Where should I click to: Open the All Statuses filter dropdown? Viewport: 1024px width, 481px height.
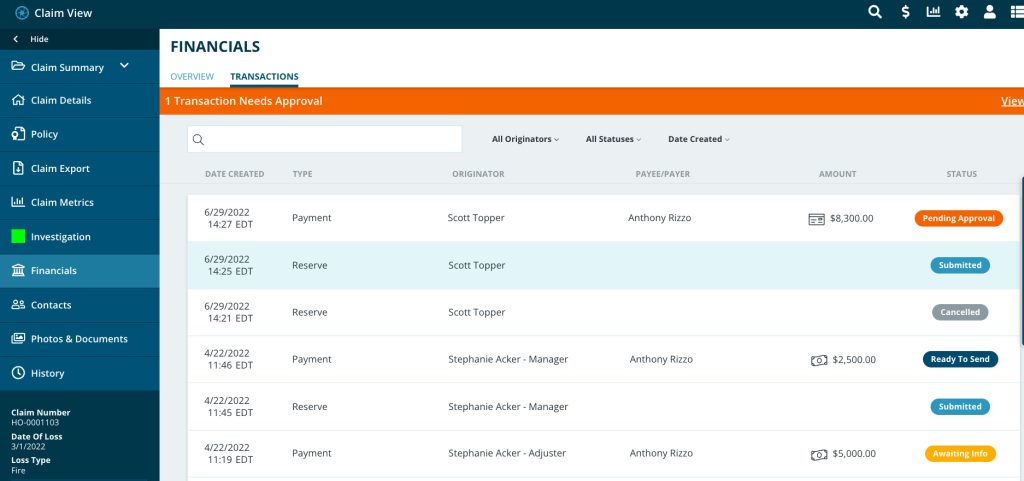click(613, 139)
